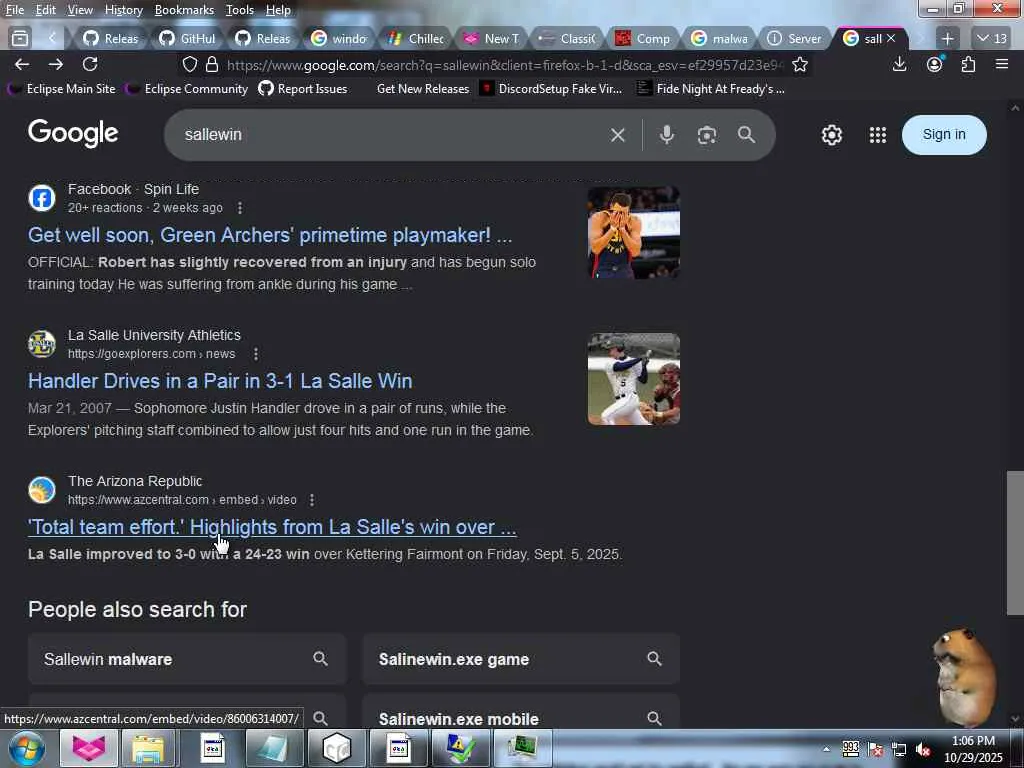The width and height of the screenshot is (1024, 768).
Task: Open the Extensions puzzle icon
Action: point(968,64)
